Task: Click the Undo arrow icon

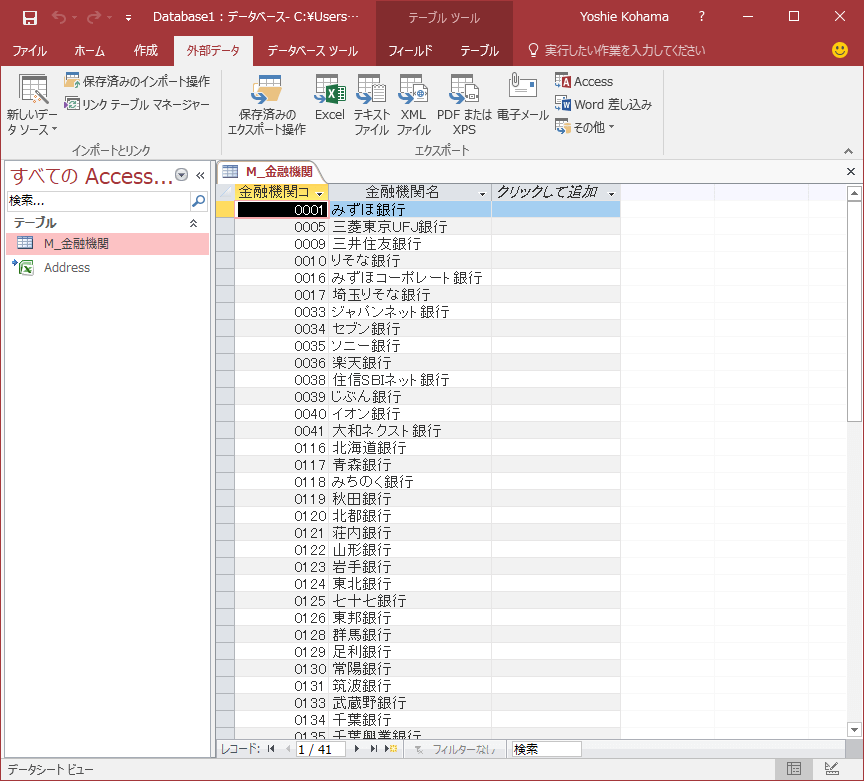Action: (59, 18)
